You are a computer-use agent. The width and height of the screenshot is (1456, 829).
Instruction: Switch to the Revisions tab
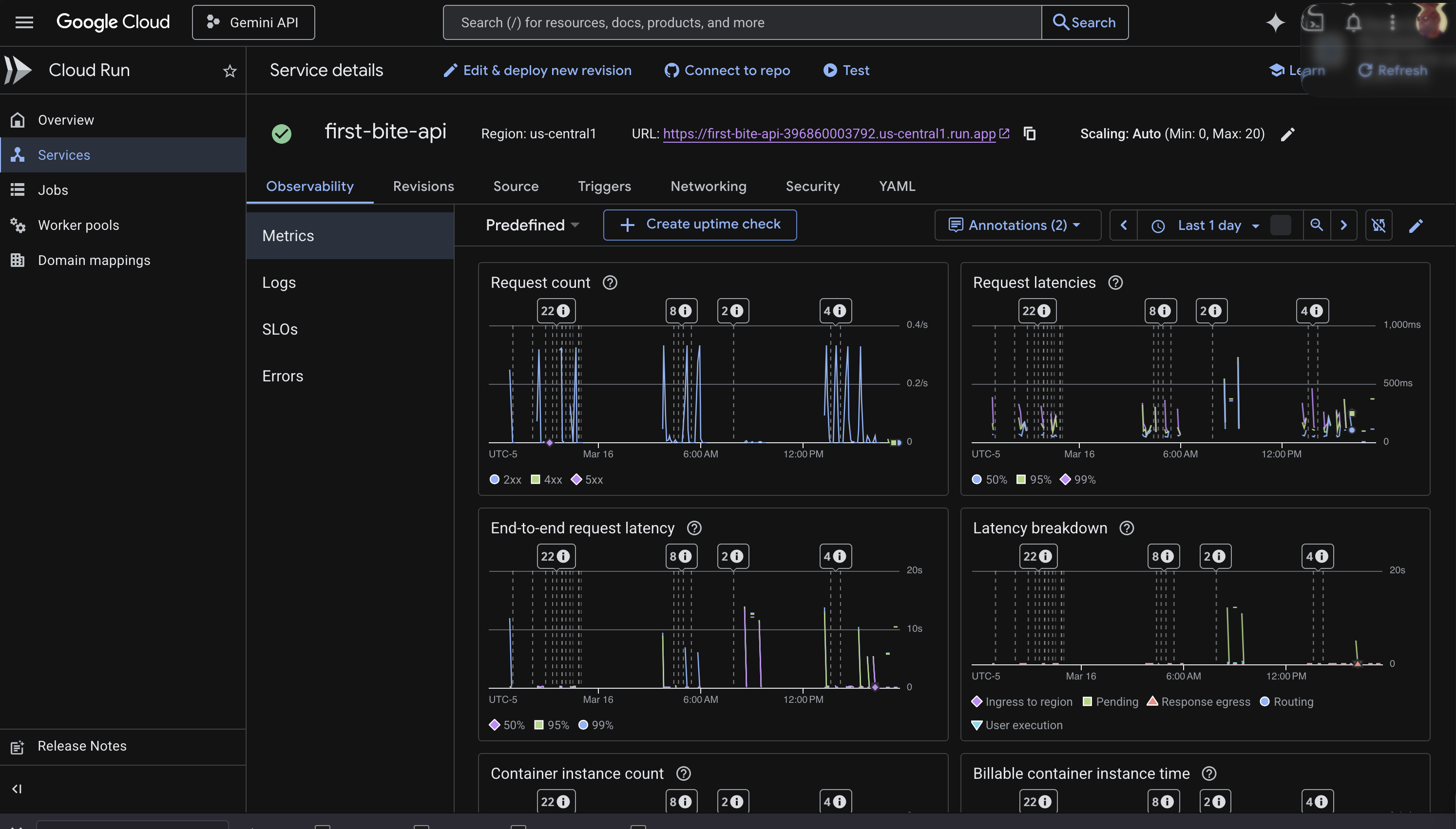click(x=423, y=186)
